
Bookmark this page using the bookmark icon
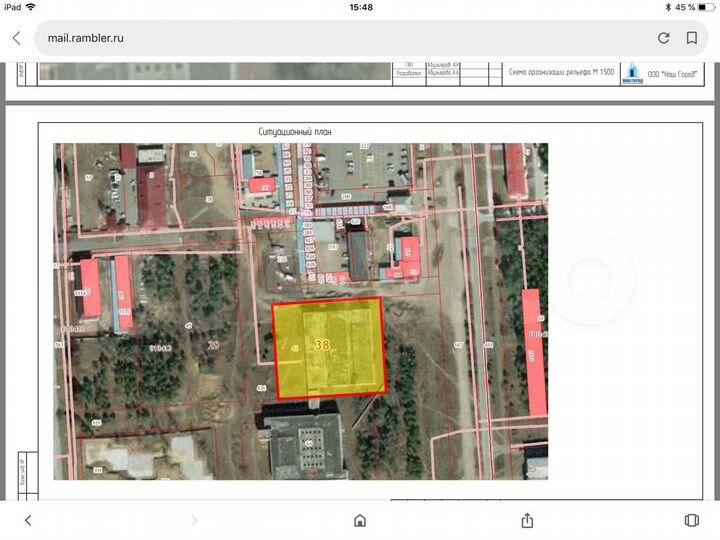pyautogui.click(x=691, y=38)
